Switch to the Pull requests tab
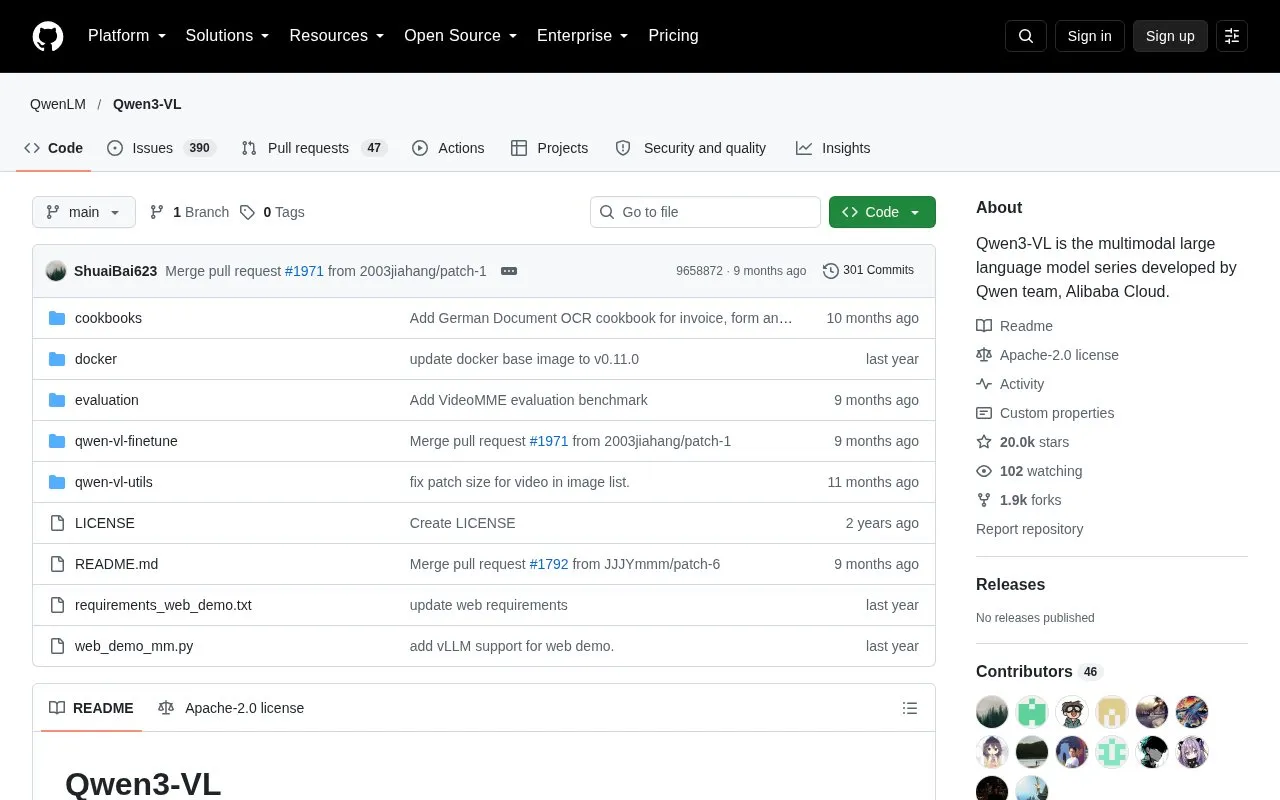The height and width of the screenshot is (800, 1280). tap(314, 148)
